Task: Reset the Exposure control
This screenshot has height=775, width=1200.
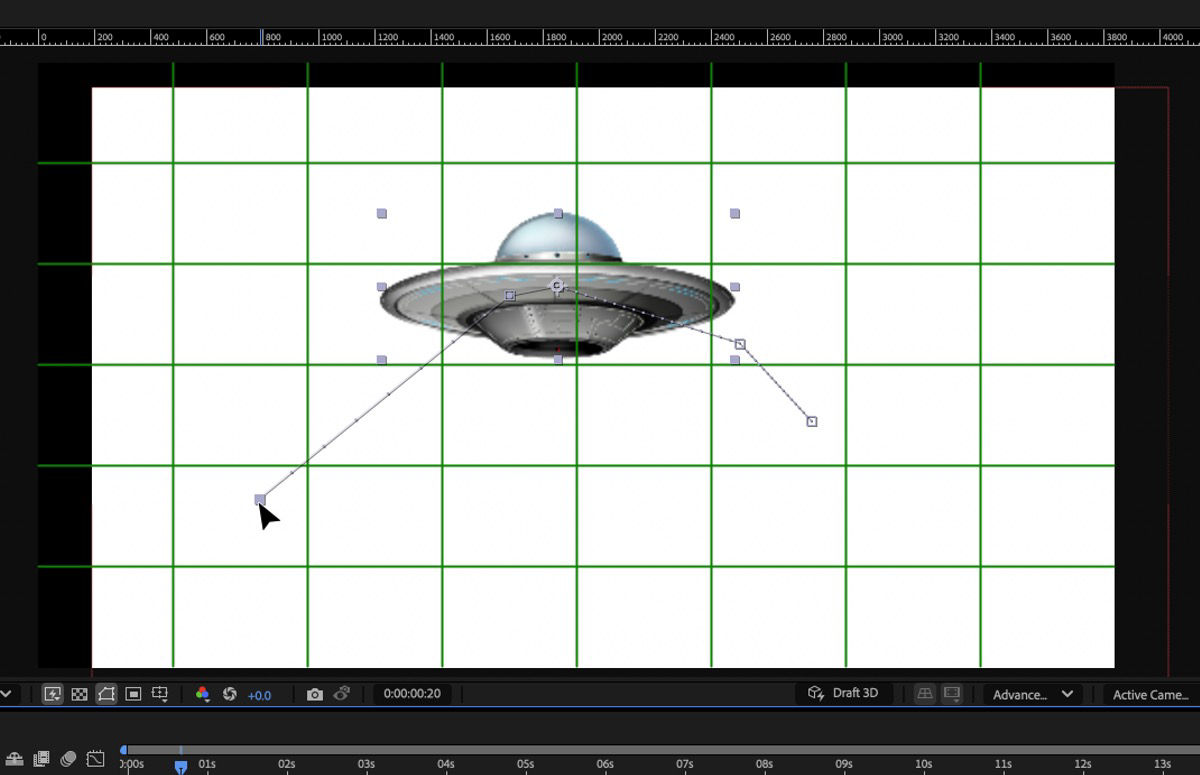Action: pyautogui.click(x=229, y=693)
